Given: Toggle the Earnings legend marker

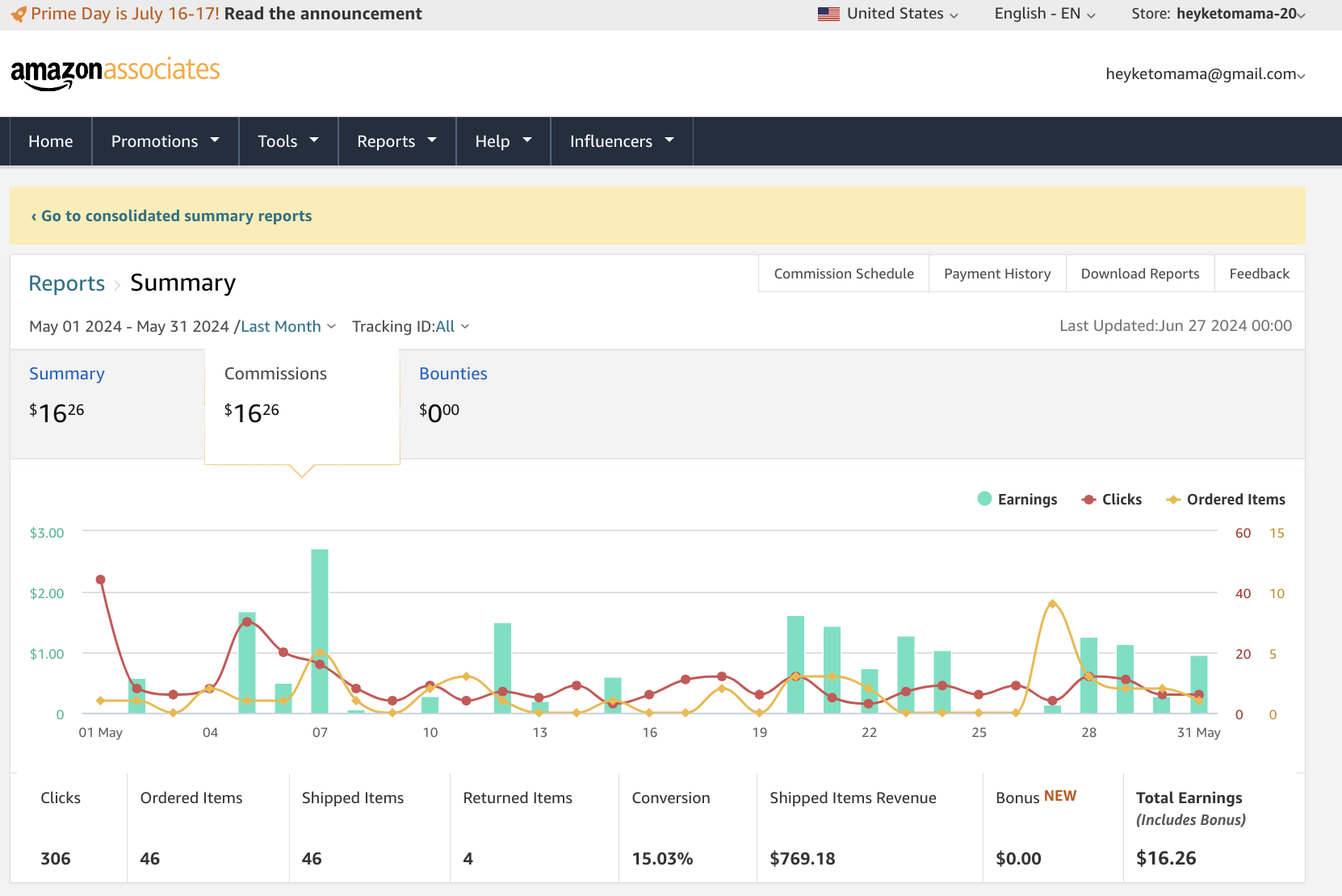Looking at the screenshot, I should point(984,499).
